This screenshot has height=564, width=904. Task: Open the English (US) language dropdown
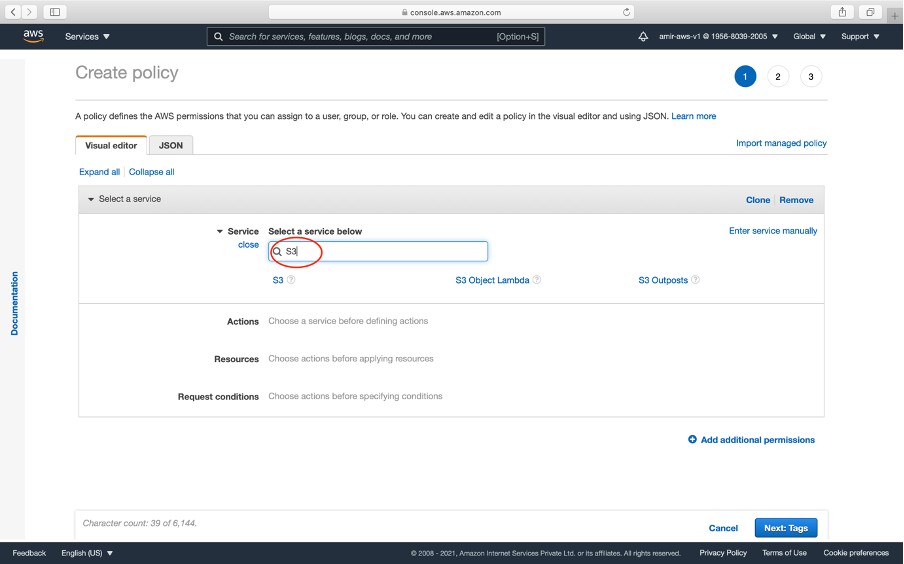(87, 553)
